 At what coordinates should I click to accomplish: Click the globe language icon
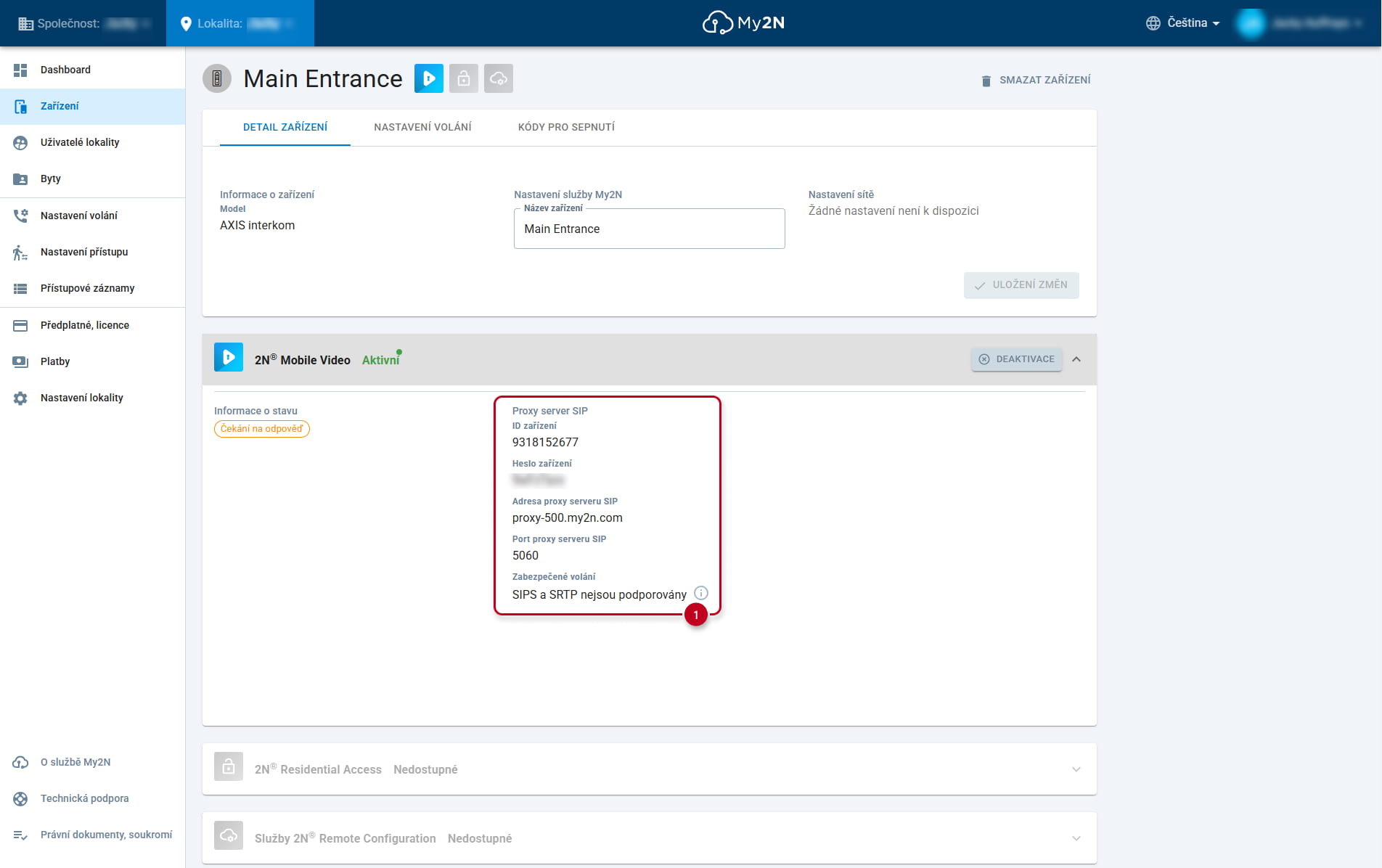[x=1153, y=23]
